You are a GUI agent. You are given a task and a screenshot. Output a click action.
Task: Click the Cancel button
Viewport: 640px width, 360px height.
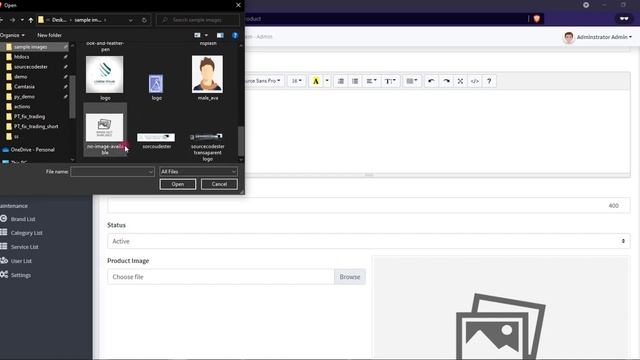click(x=219, y=184)
